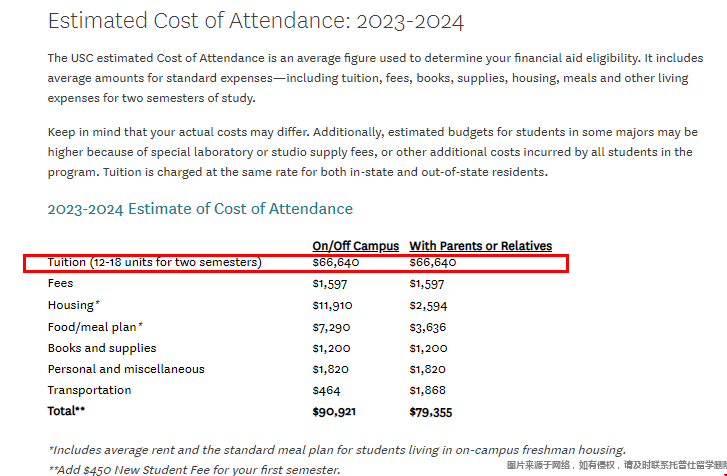Click the "Estimated Cost of Attendance: 2023-2024" page heading
The width and height of the screenshot is (727, 476).
(256, 21)
